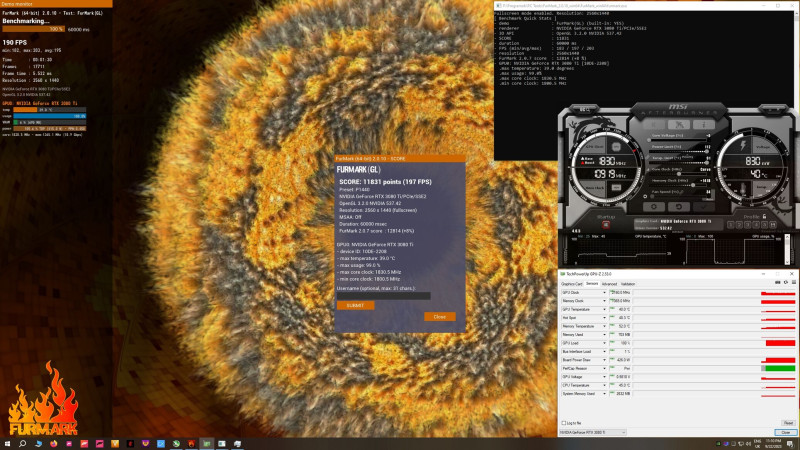The width and height of the screenshot is (800, 450).
Task: Click the Windows Start button
Action: 7,444
